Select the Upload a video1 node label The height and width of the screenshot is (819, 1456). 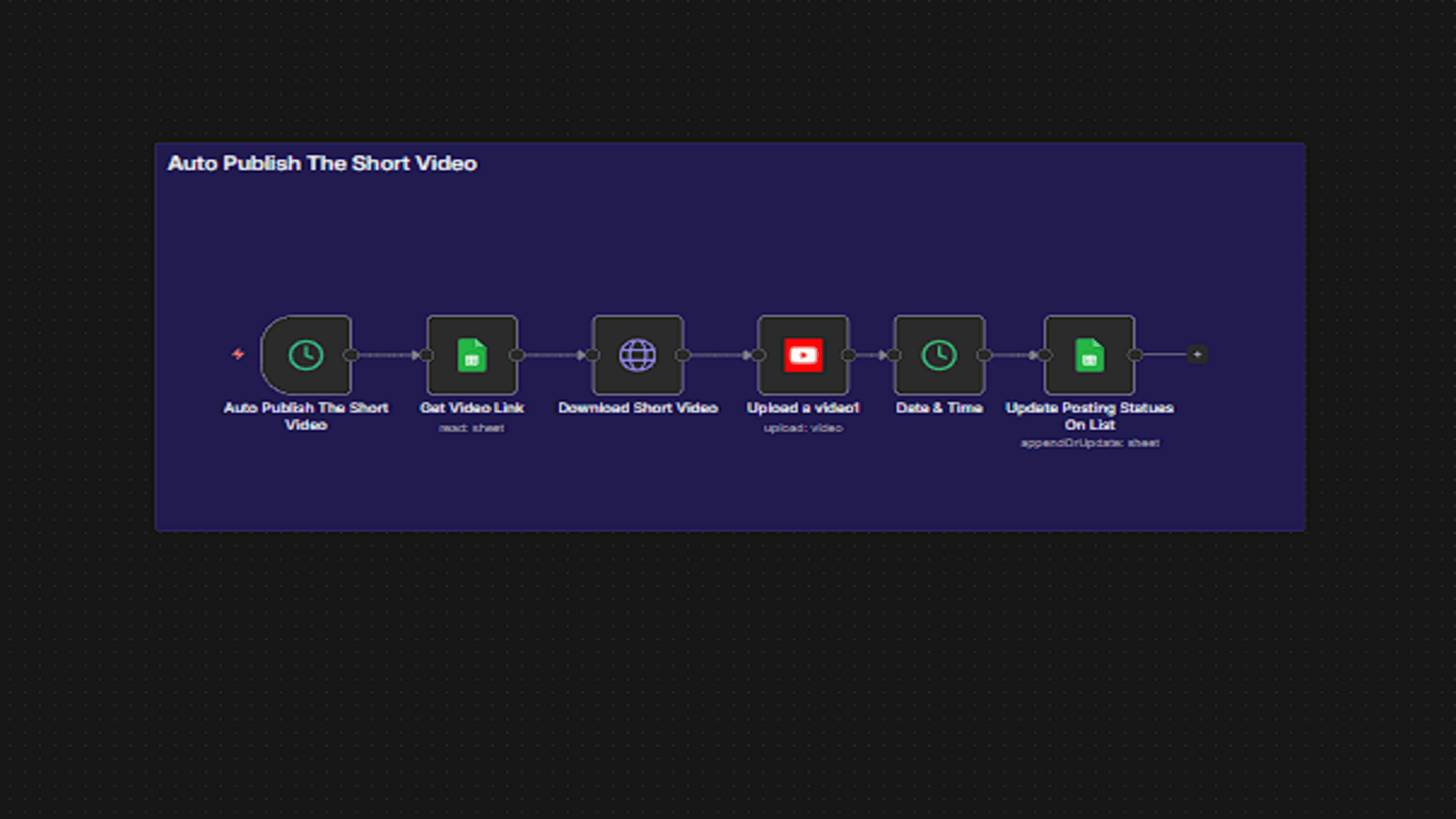click(x=802, y=408)
